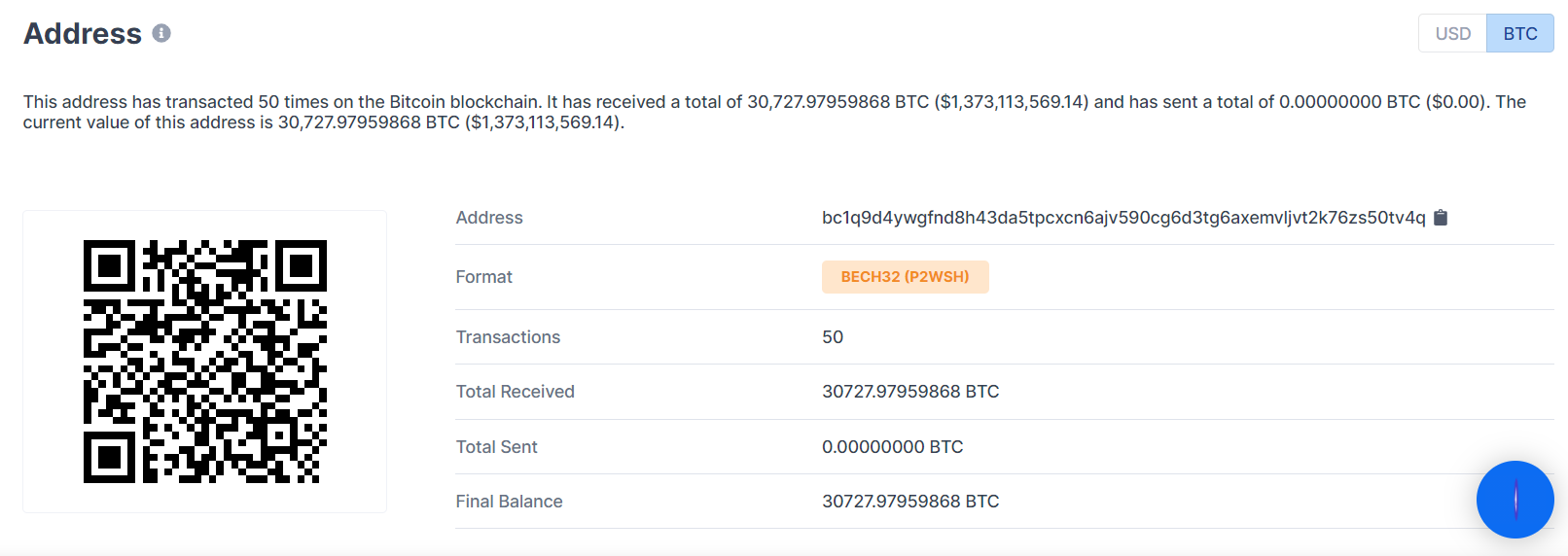
Task: Click the info icon beside Address heading
Action: tap(161, 33)
